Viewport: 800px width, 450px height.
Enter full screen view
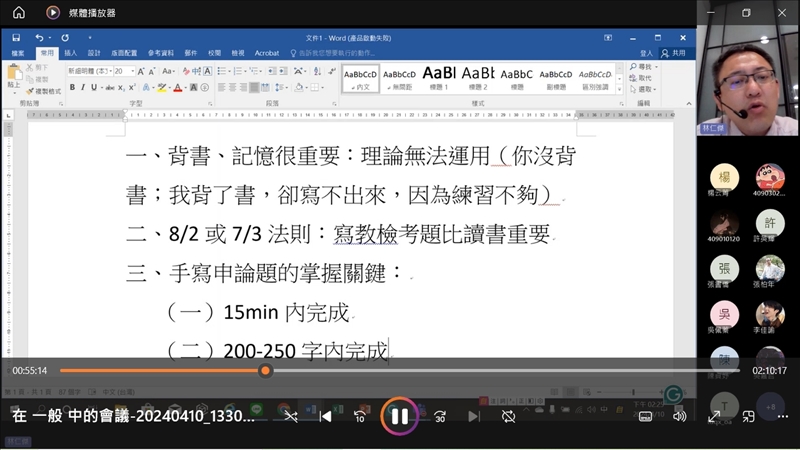tap(715, 416)
